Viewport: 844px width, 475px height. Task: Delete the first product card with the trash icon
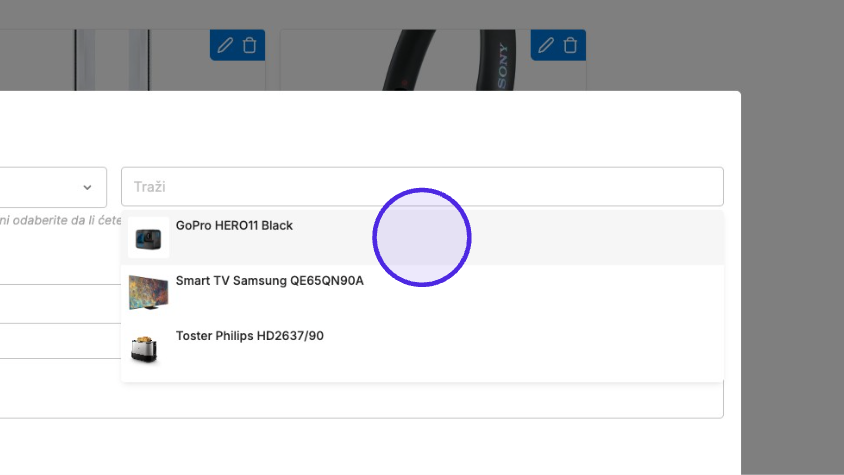click(x=249, y=45)
